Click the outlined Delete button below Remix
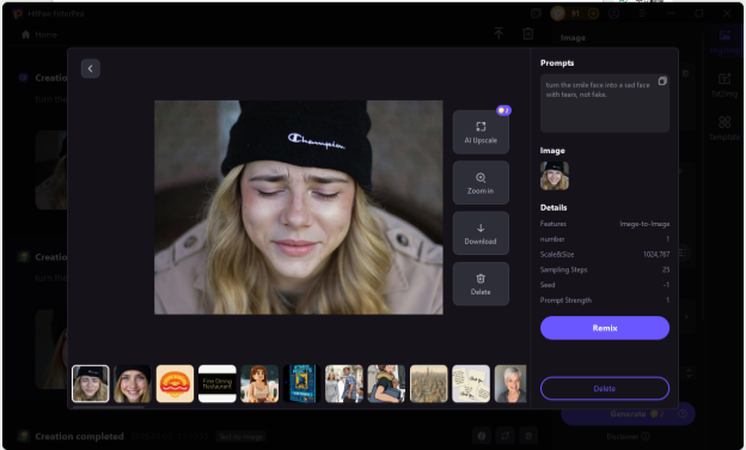 (x=604, y=389)
